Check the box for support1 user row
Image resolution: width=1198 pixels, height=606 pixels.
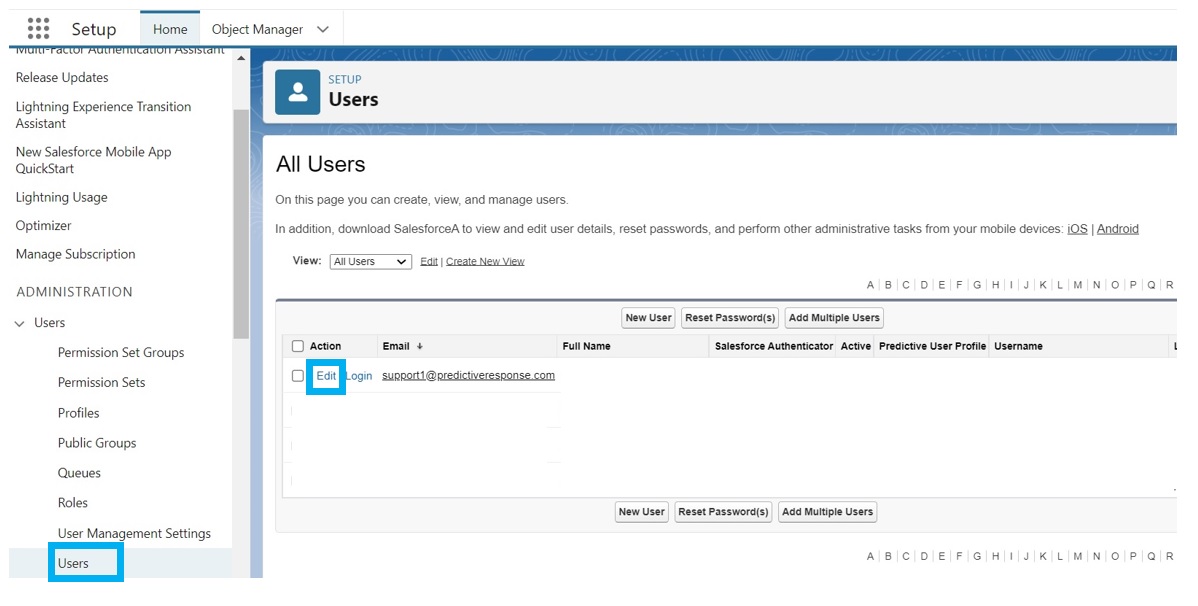click(x=297, y=376)
